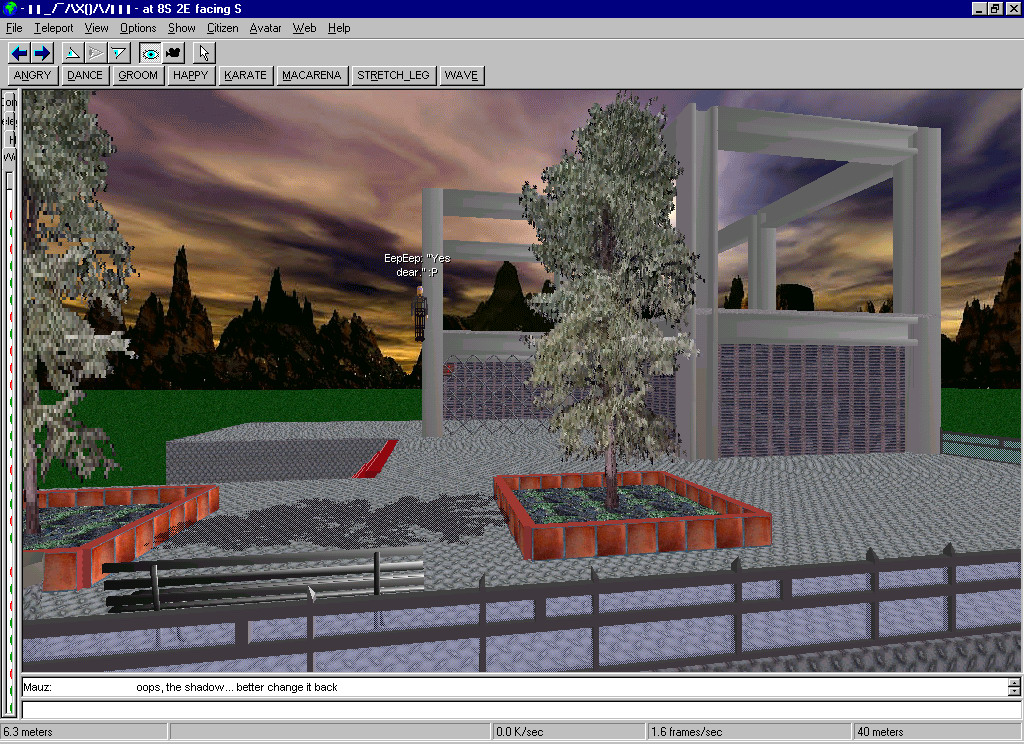Open the Citizen menu
Screen dimensions: 1024x744
[x=222, y=28]
